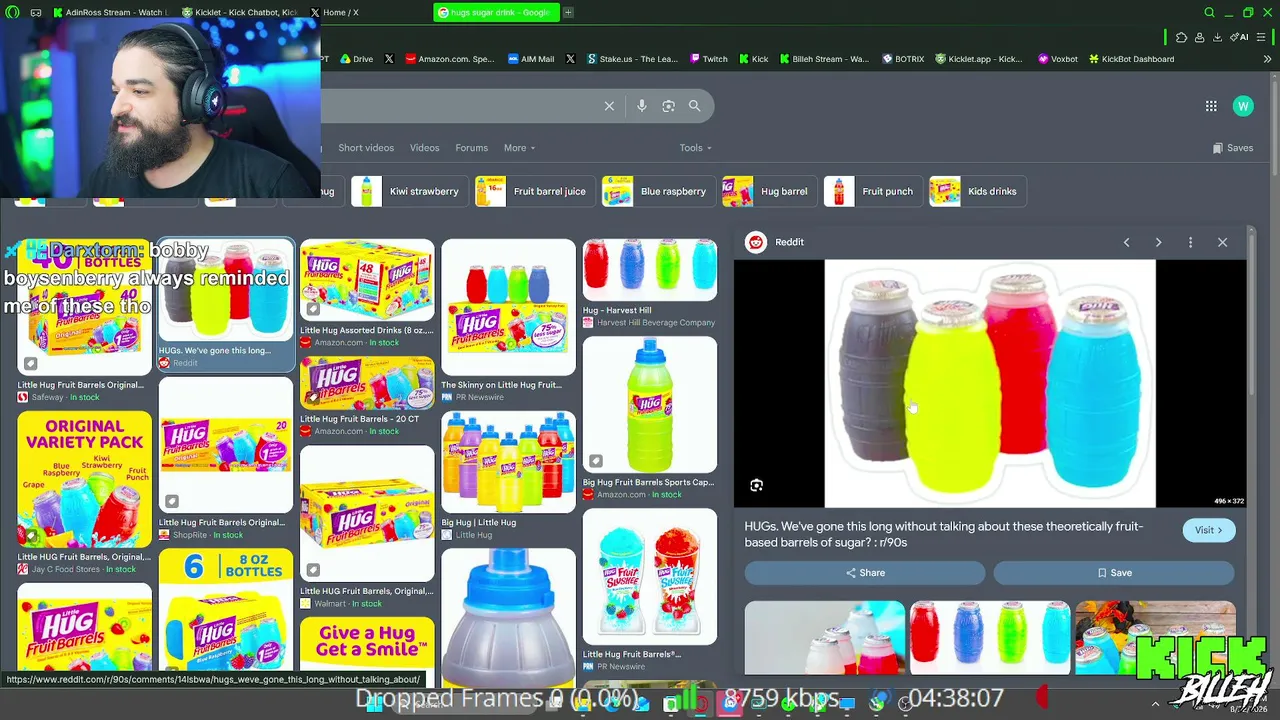Open the Twitch bookmark
The width and height of the screenshot is (1280, 720).
[709, 59]
